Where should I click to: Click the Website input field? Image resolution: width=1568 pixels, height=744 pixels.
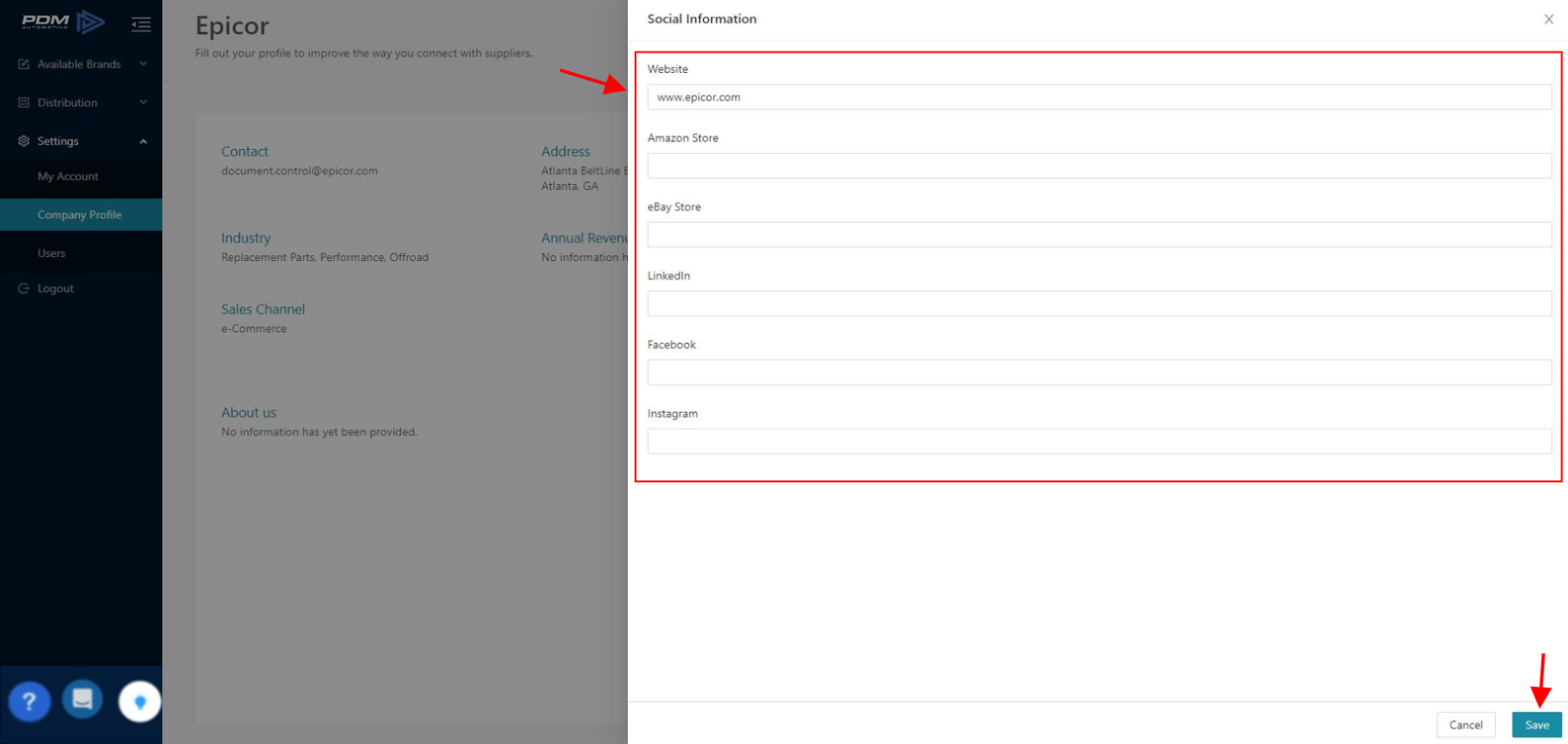click(x=1099, y=97)
